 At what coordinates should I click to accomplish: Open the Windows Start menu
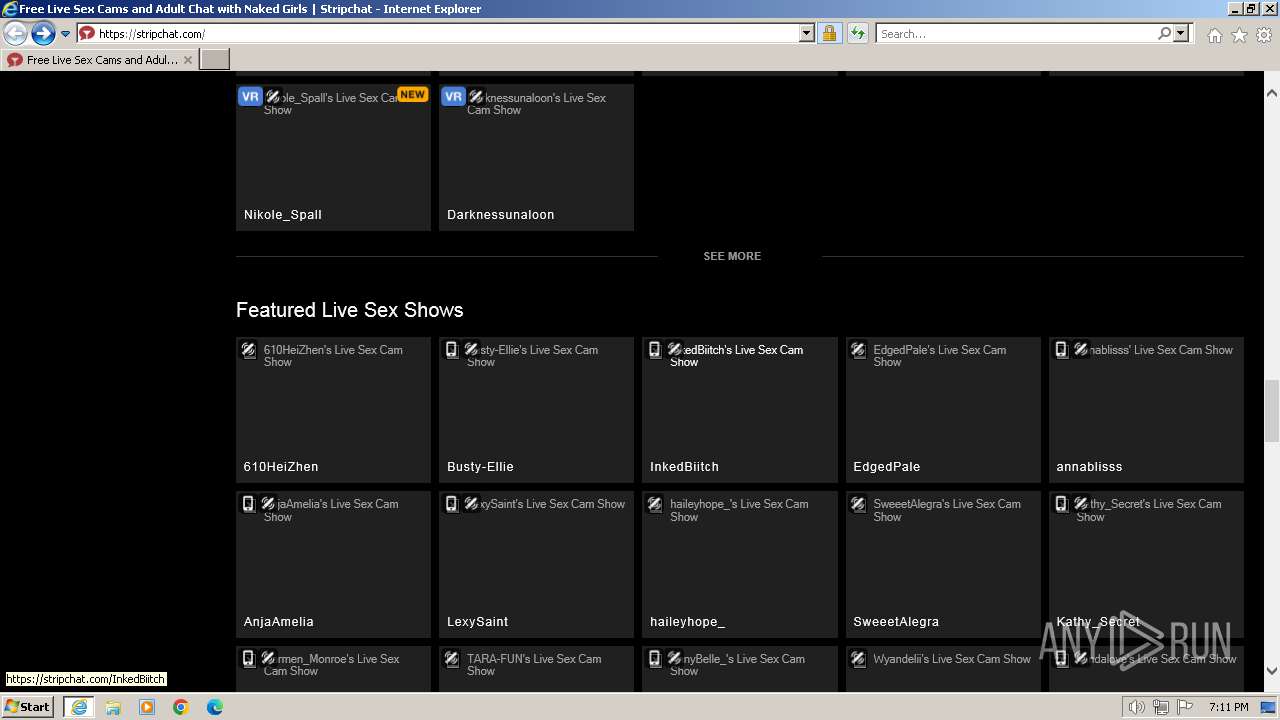[x=27, y=707]
